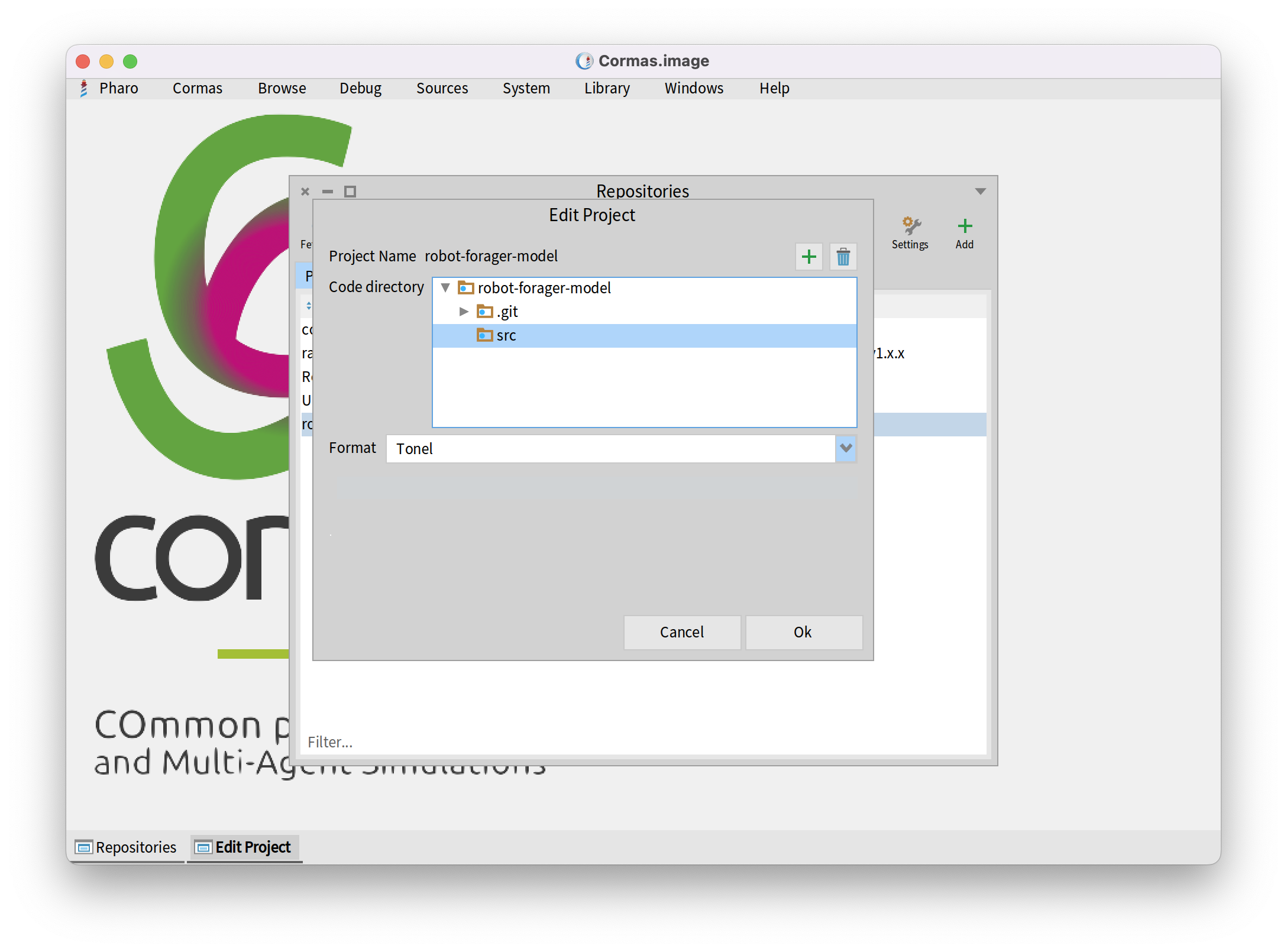Viewport: 1287px width, 952px height.
Task: Open the Repositories window menu arrow
Action: pyautogui.click(x=980, y=191)
